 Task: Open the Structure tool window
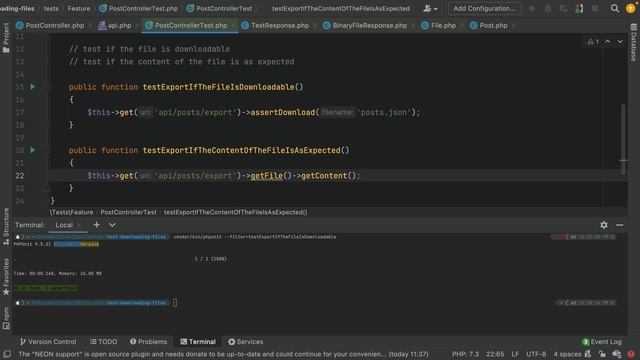click(x=6, y=227)
